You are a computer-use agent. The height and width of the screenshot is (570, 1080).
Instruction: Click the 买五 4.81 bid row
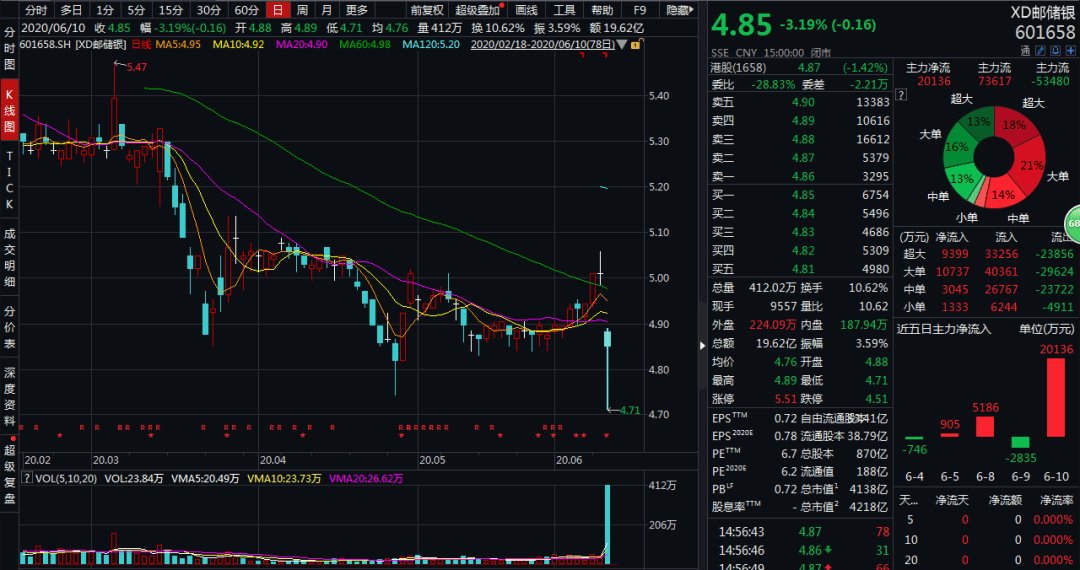pyautogui.click(x=799, y=269)
